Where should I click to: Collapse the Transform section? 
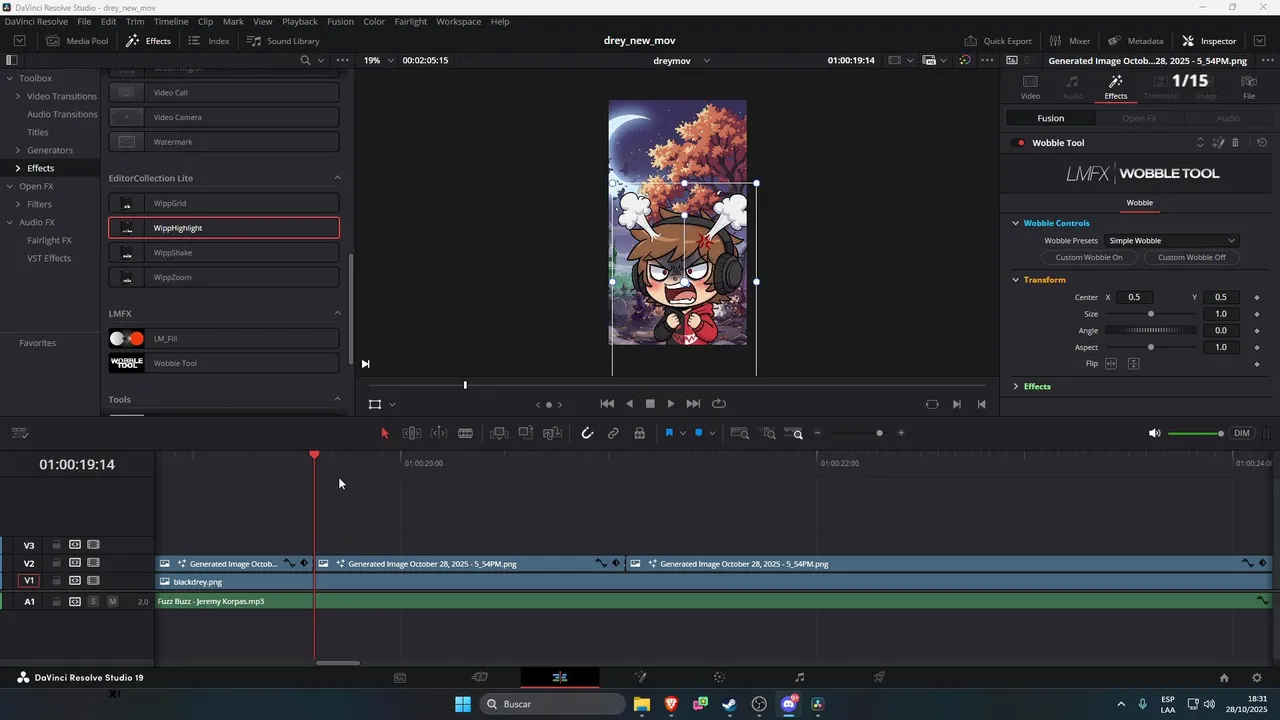[x=1015, y=280]
